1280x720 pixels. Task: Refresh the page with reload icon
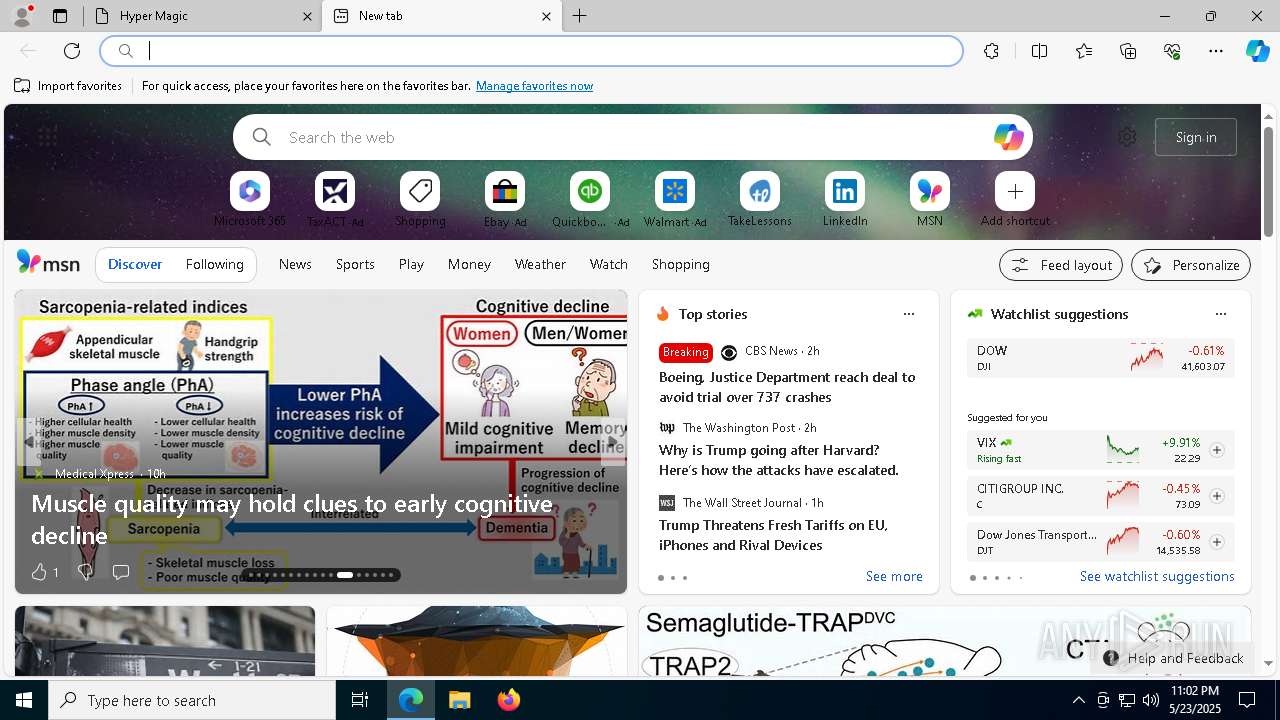[x=72, y=51]
